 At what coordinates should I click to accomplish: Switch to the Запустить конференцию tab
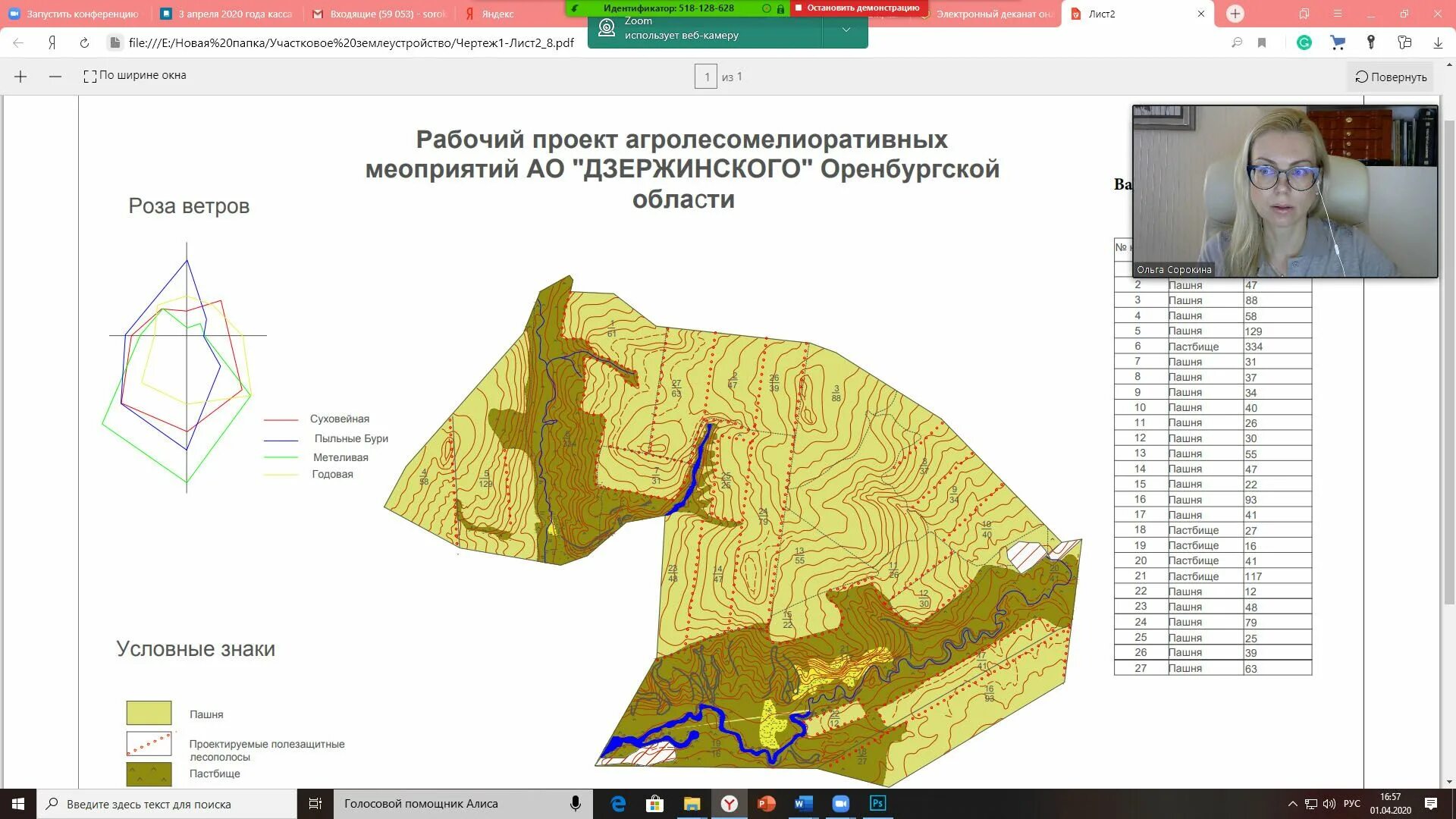tap(74, 14)
